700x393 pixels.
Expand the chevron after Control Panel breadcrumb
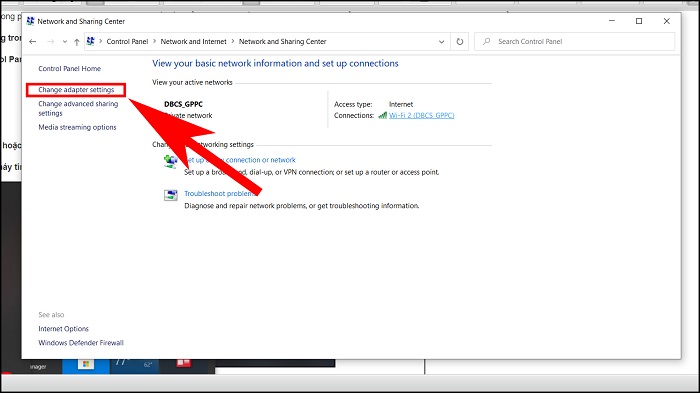pyautogui.click(x=154, y=41)
